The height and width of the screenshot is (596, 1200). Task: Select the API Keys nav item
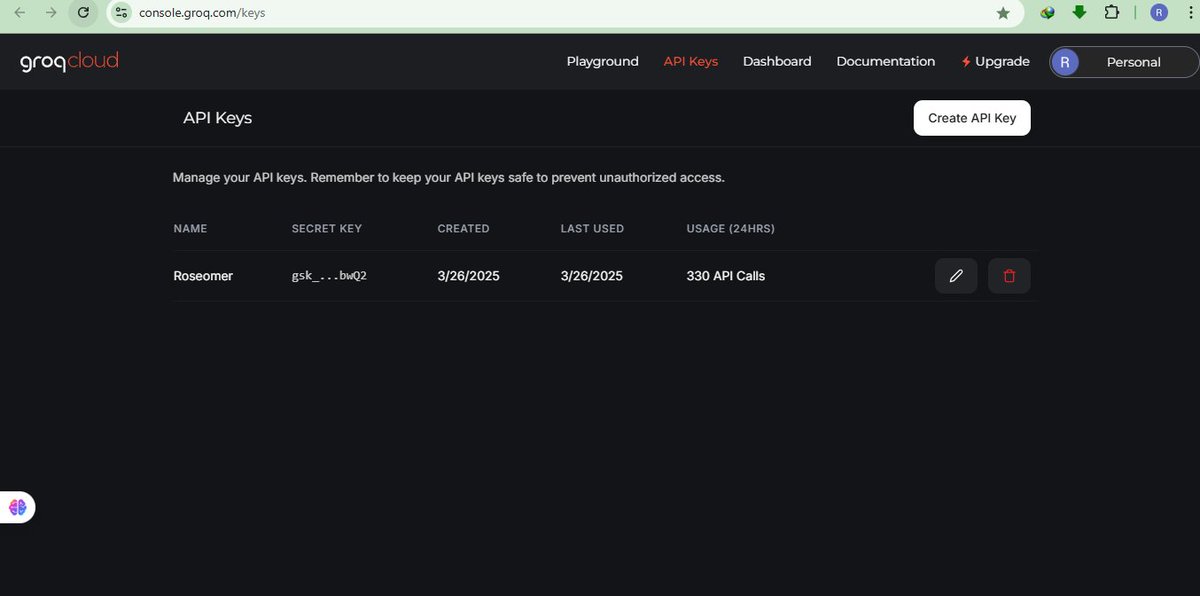[x=691, y=61]
